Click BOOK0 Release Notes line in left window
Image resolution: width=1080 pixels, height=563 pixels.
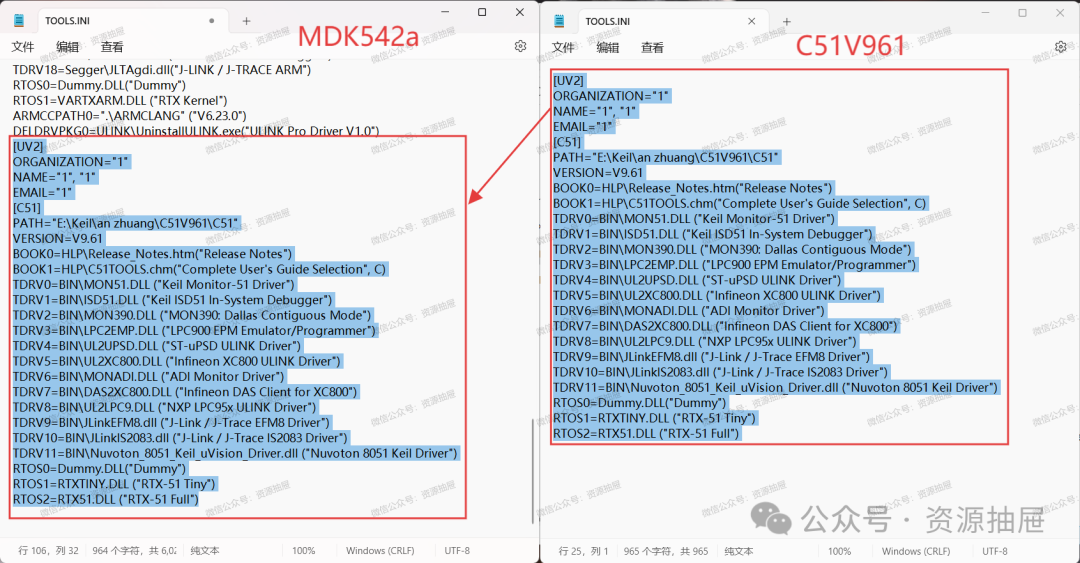[x=153, y=254]
